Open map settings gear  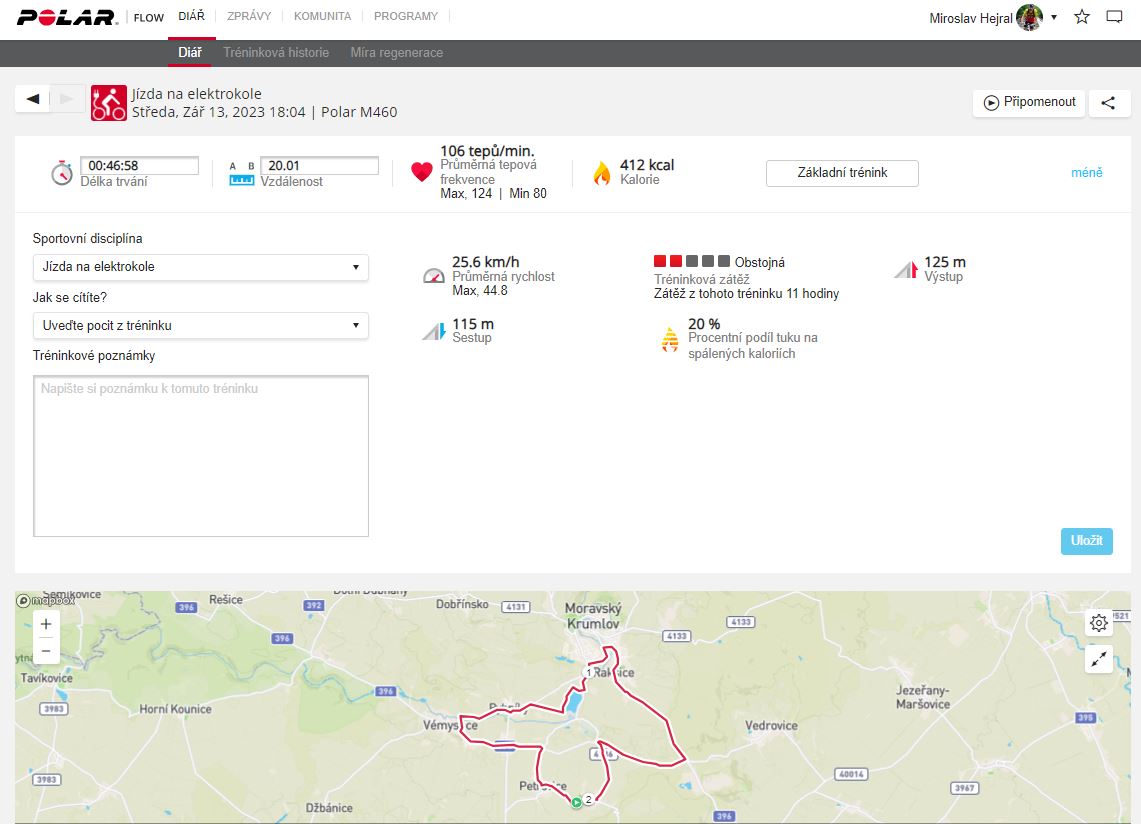(x=1099, y=623)
